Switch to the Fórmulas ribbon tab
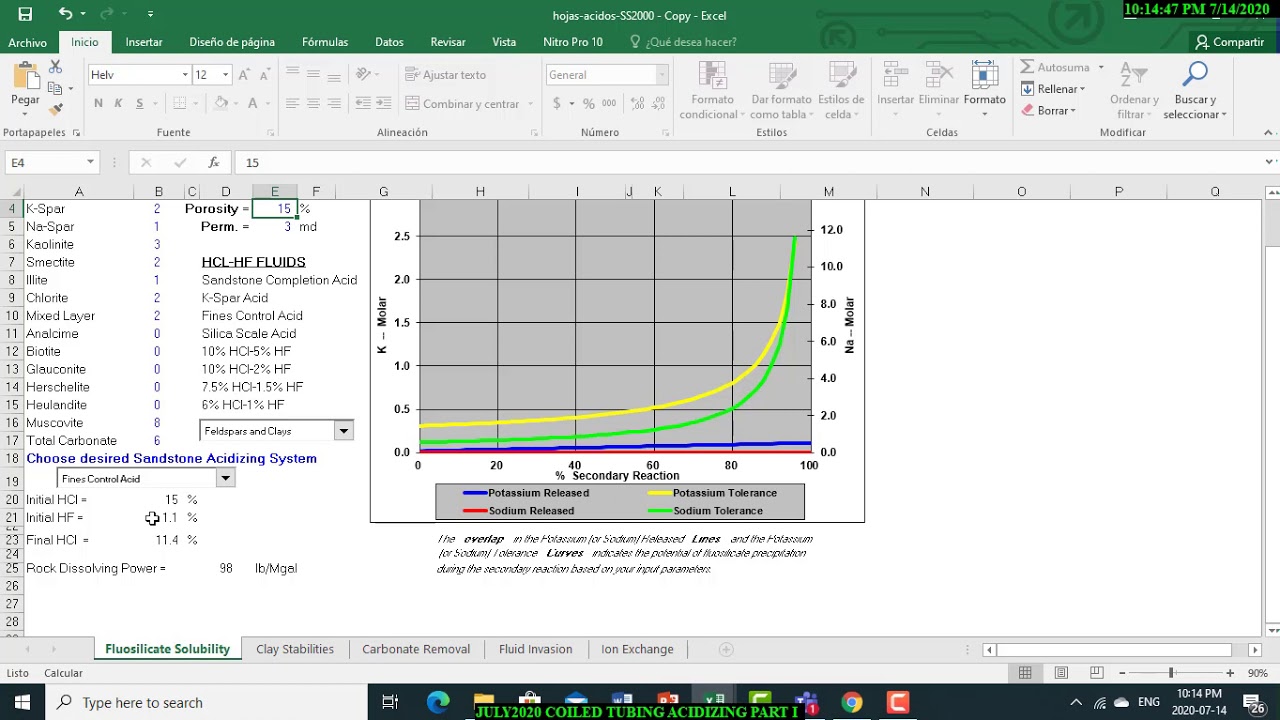This screenshot has width=1280, height=720. [325, 42]
